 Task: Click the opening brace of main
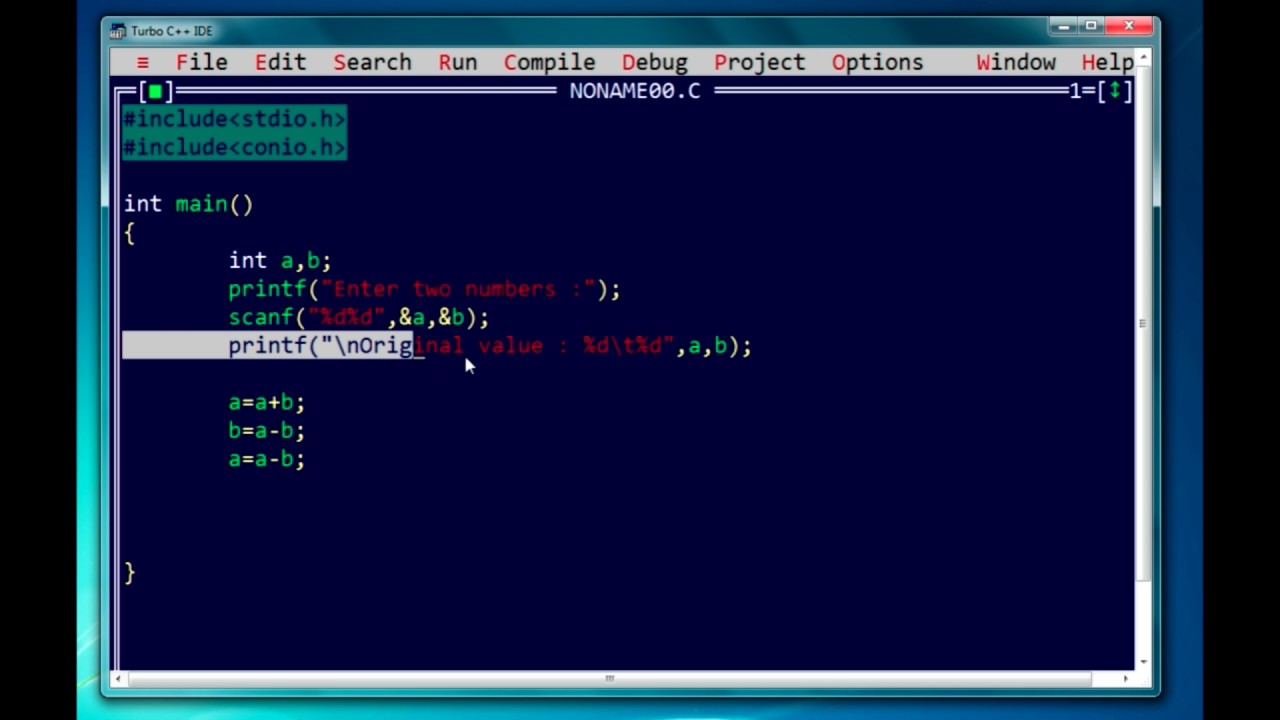129,233
